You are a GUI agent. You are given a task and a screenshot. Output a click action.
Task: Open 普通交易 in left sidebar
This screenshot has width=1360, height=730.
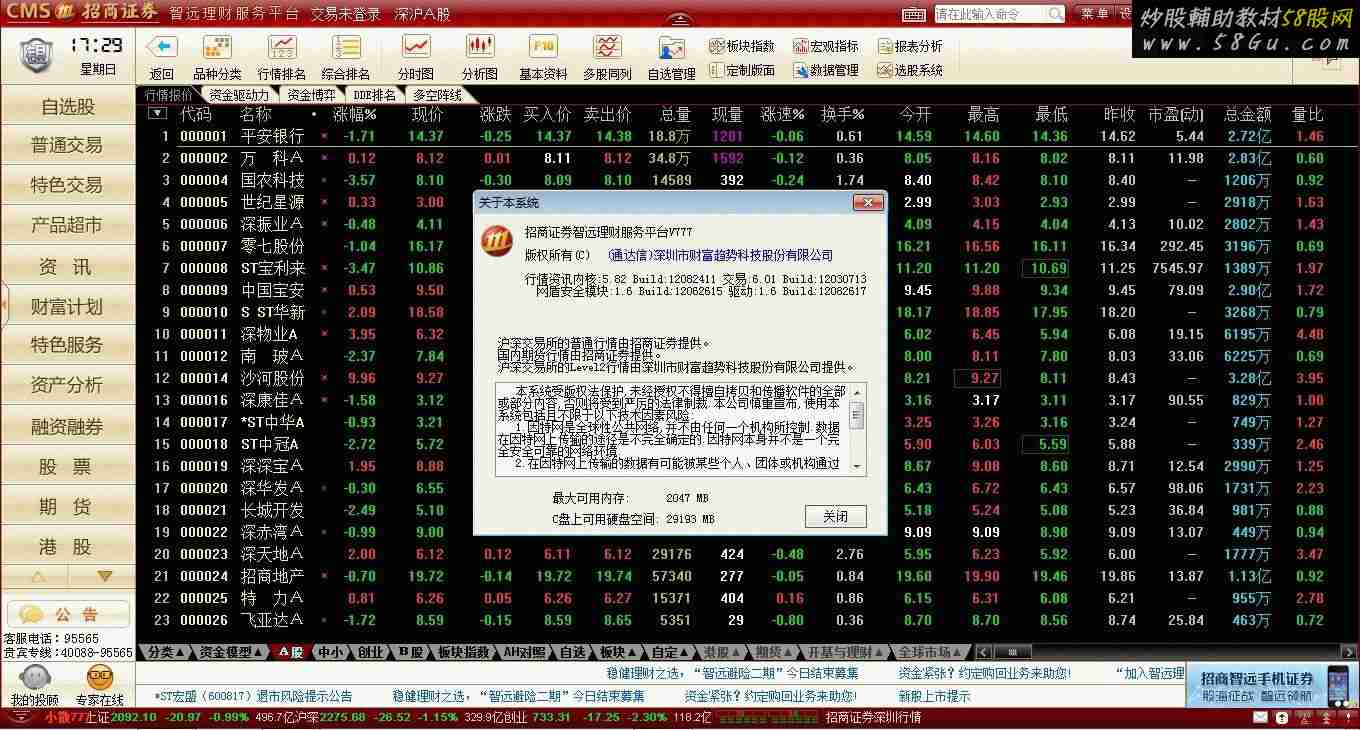point(68,146)
